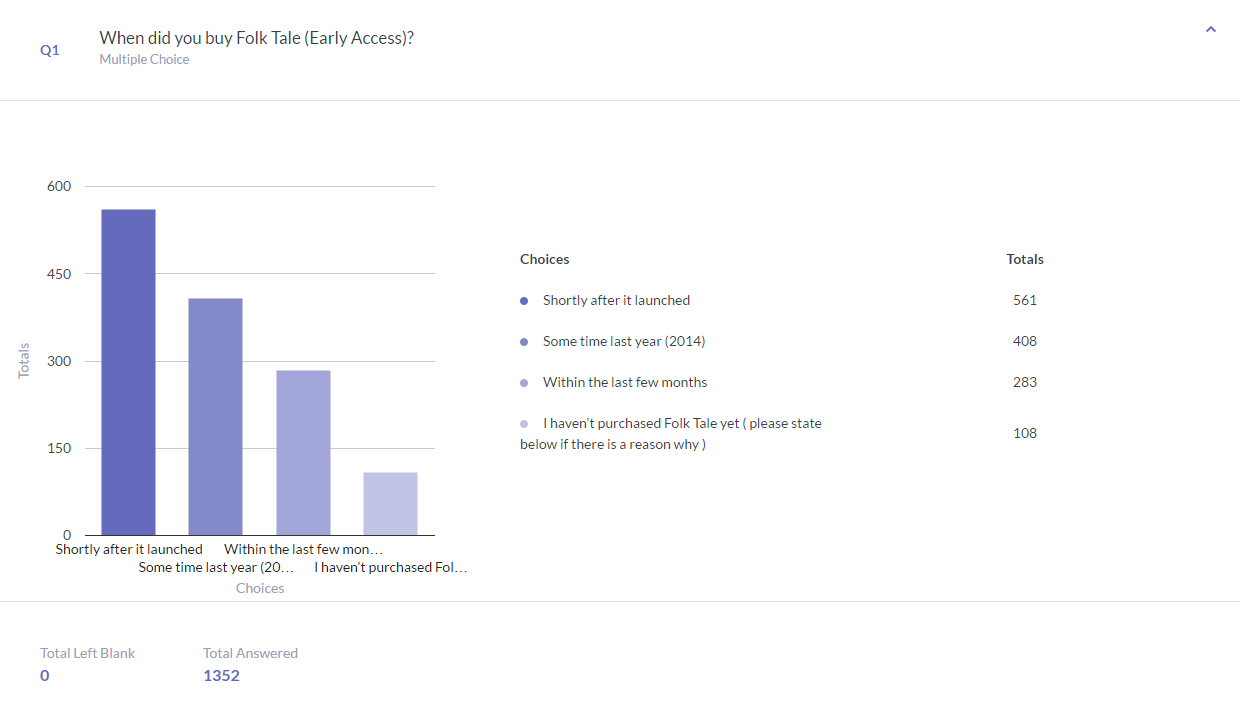This screenshot has height=727, width=1240.
Task: Click the total value 108
Action: coord(1025,433)
